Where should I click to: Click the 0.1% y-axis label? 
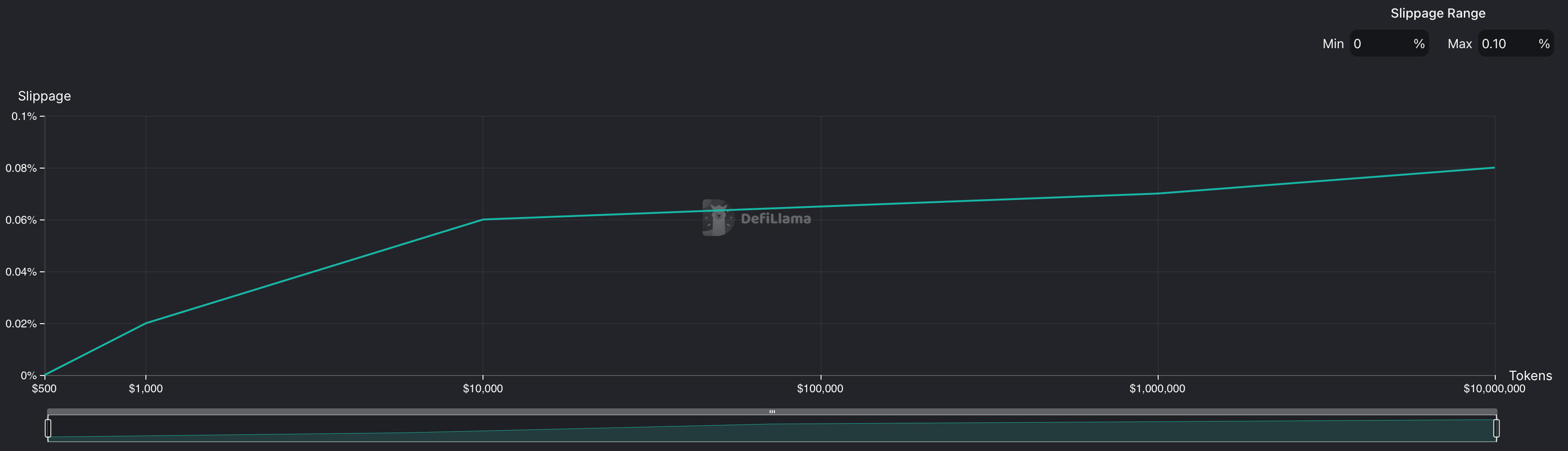(25, 116)
